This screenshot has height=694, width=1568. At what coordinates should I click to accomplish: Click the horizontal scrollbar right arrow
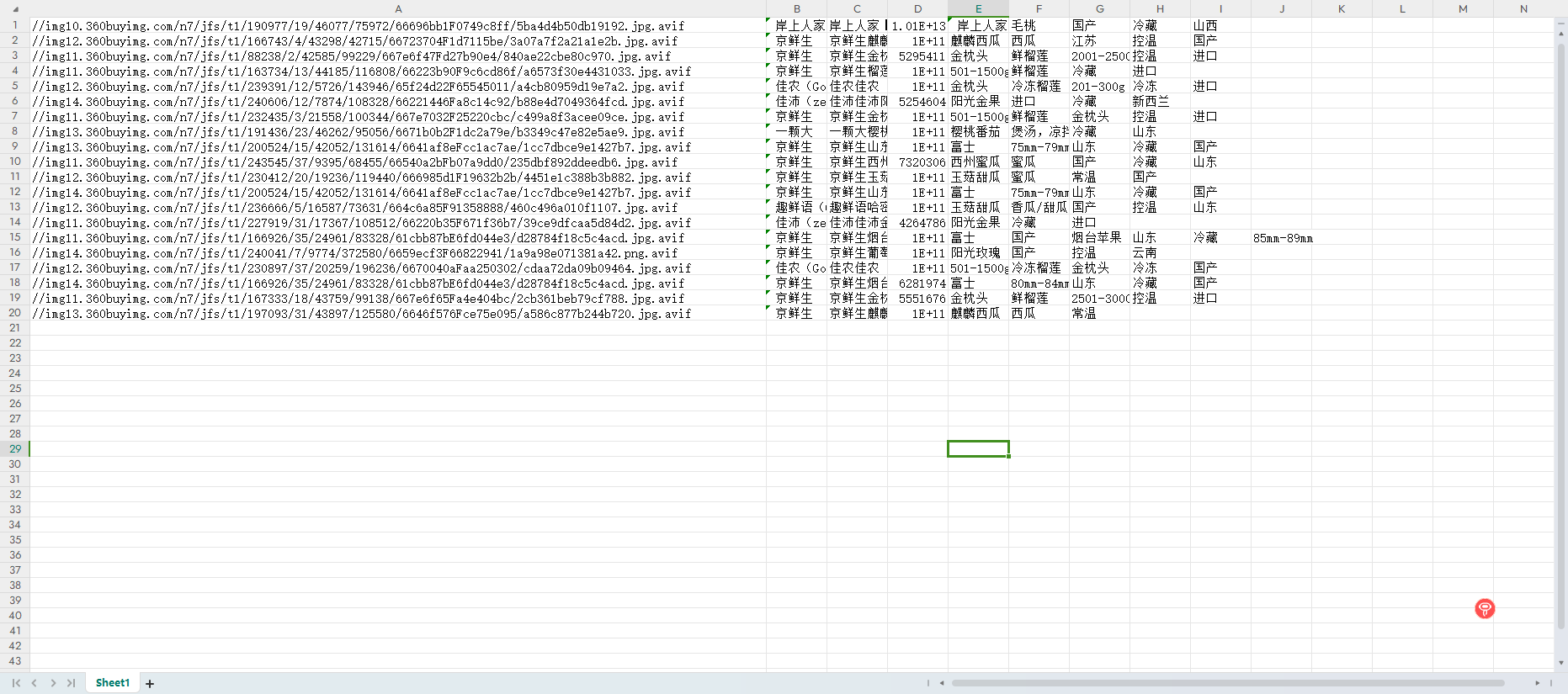pyautogui.click(x=1537, y=683)
